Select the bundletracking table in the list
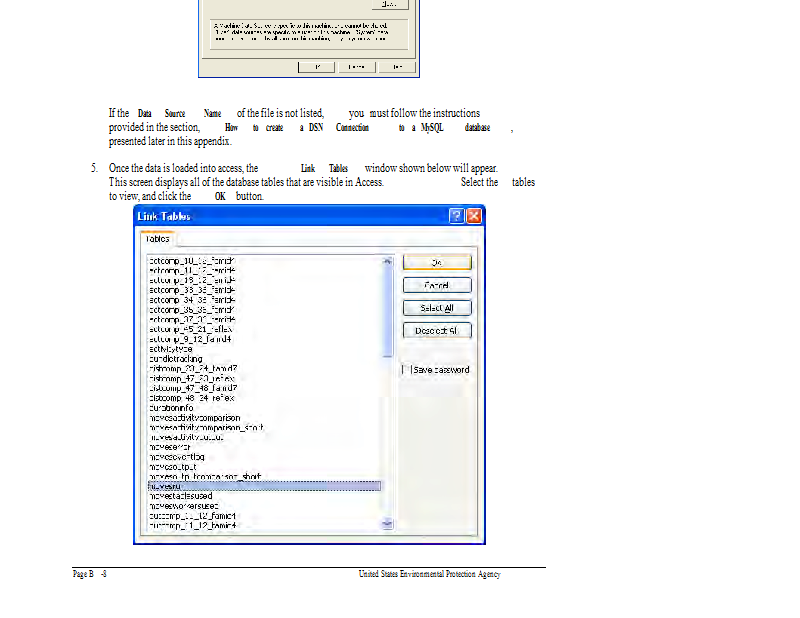 tap(175, 358)
